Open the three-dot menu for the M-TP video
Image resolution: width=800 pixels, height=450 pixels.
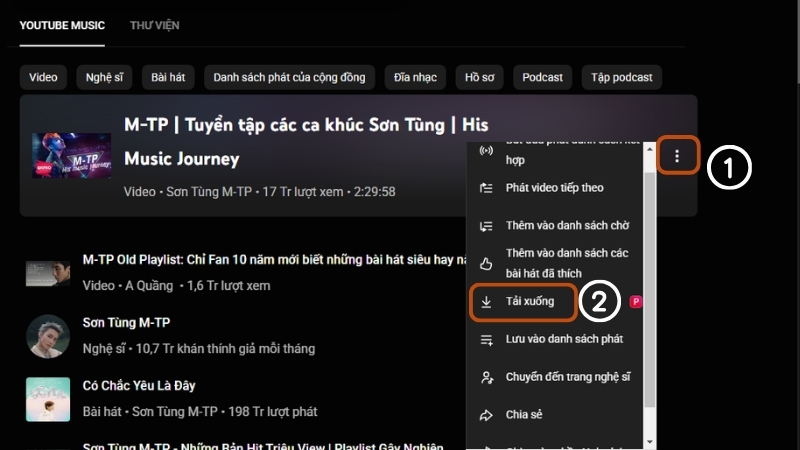click(x=677, y=156)
